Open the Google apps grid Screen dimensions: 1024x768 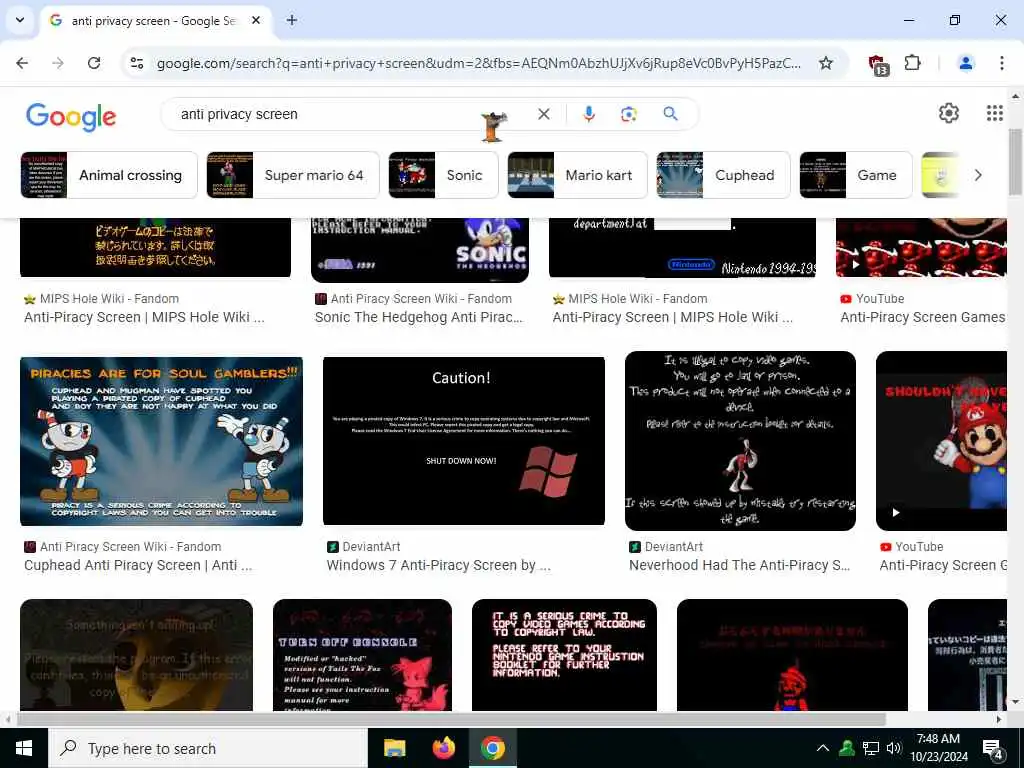(994, 113)
